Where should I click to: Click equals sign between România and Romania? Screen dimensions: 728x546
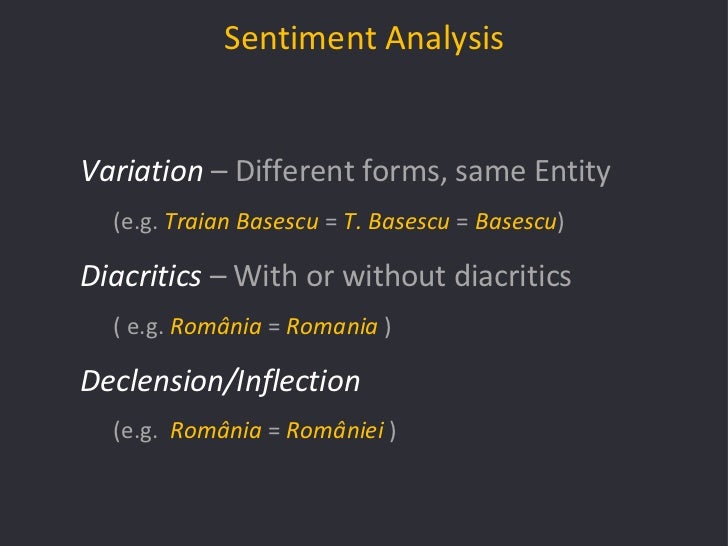[x=273, y=327]
